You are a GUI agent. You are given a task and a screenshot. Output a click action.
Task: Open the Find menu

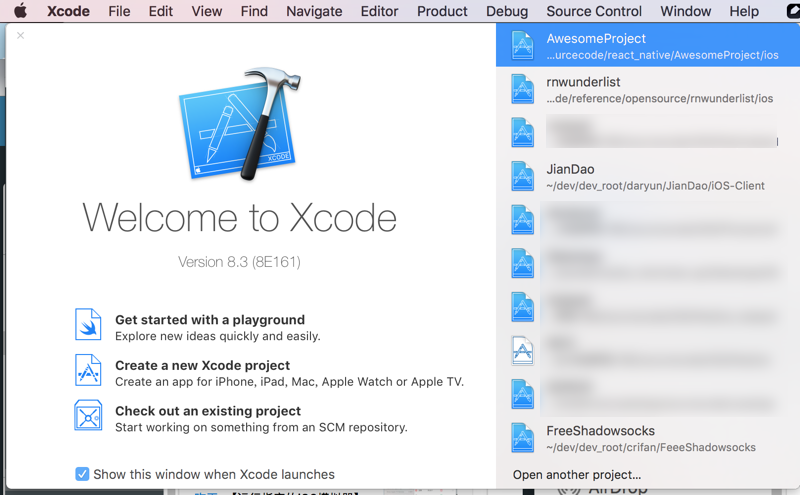click(254, 11)
